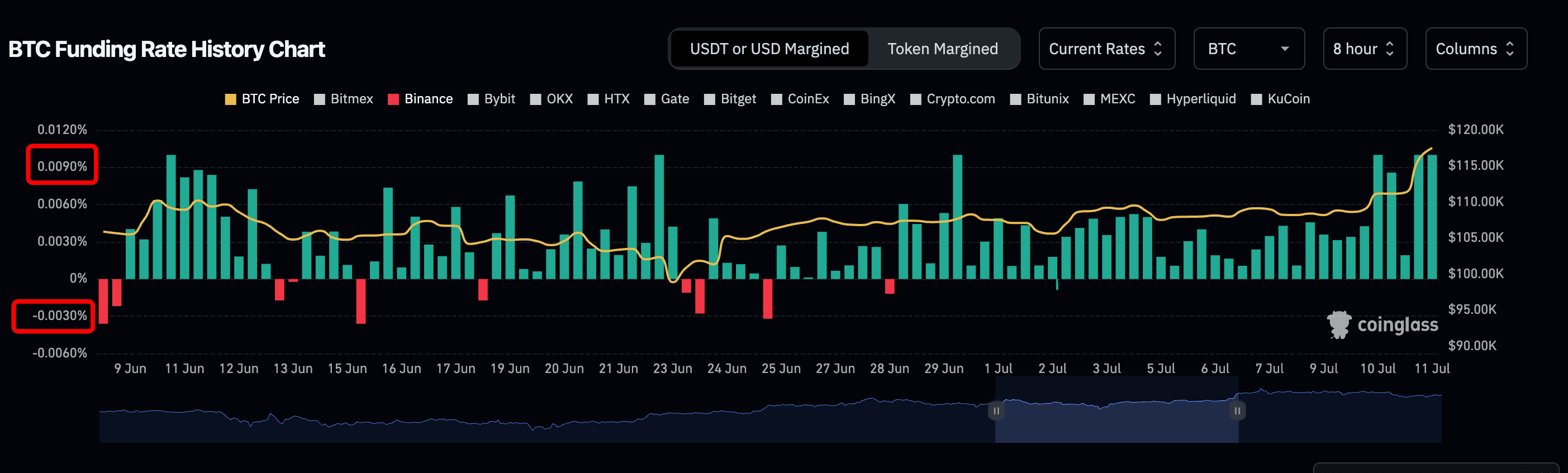Enable KuCoin legend series
The height and width of the screenshot is (473, 1568).
(x=1281, y=99)
